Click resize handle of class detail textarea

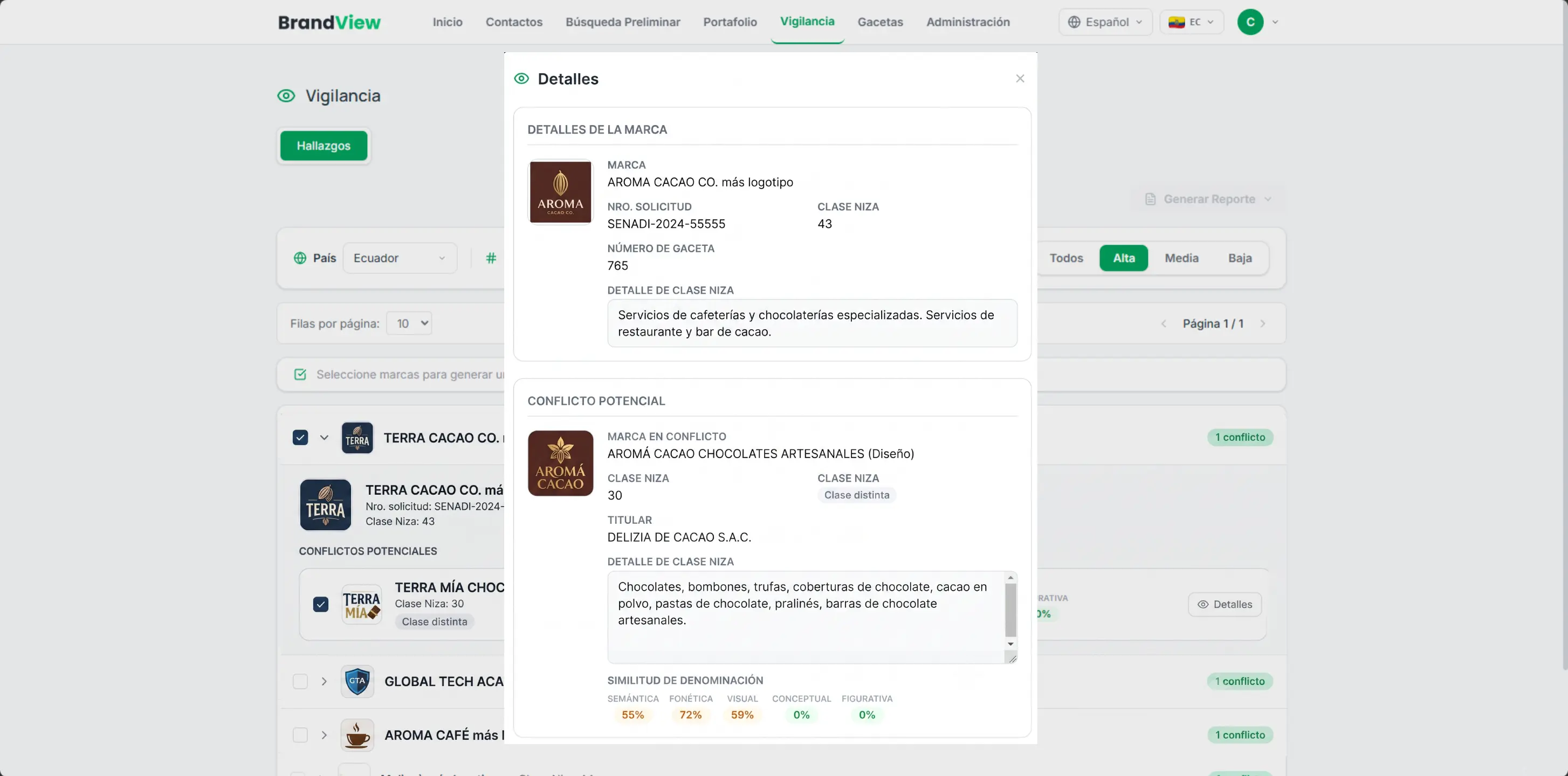[1012, 658]
